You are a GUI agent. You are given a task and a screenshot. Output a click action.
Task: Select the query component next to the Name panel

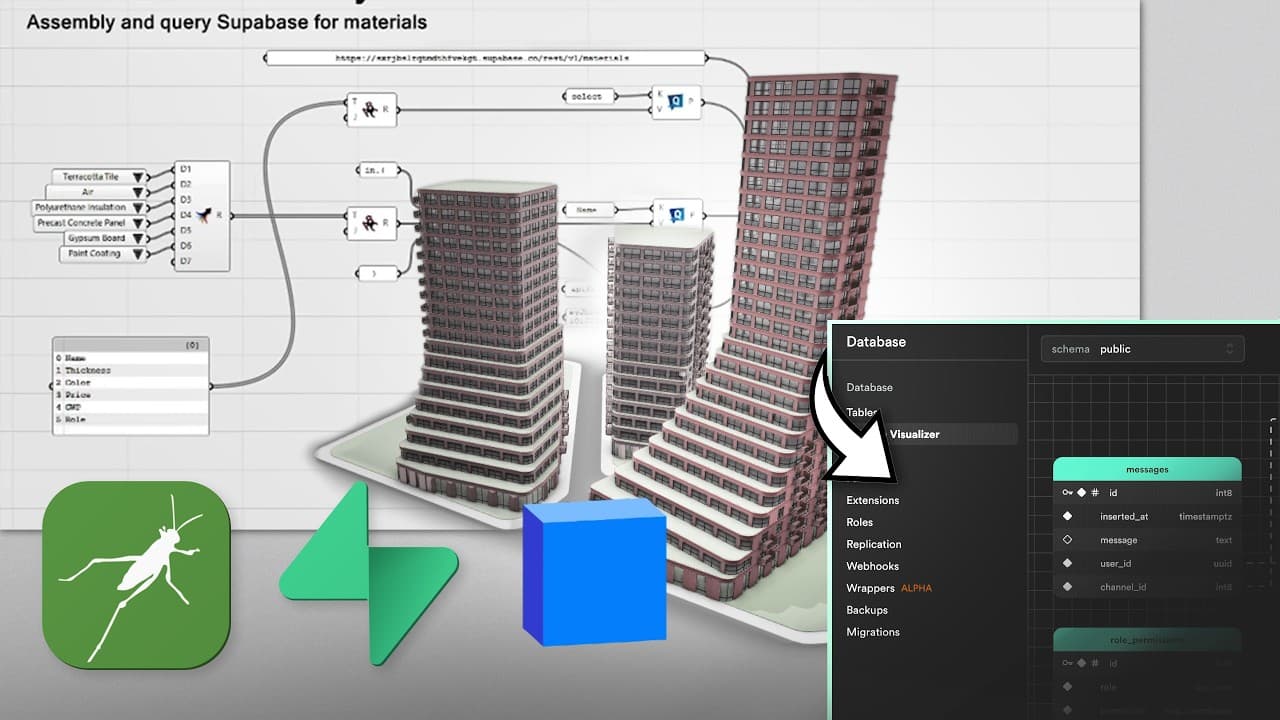click(x=678, y=214)
